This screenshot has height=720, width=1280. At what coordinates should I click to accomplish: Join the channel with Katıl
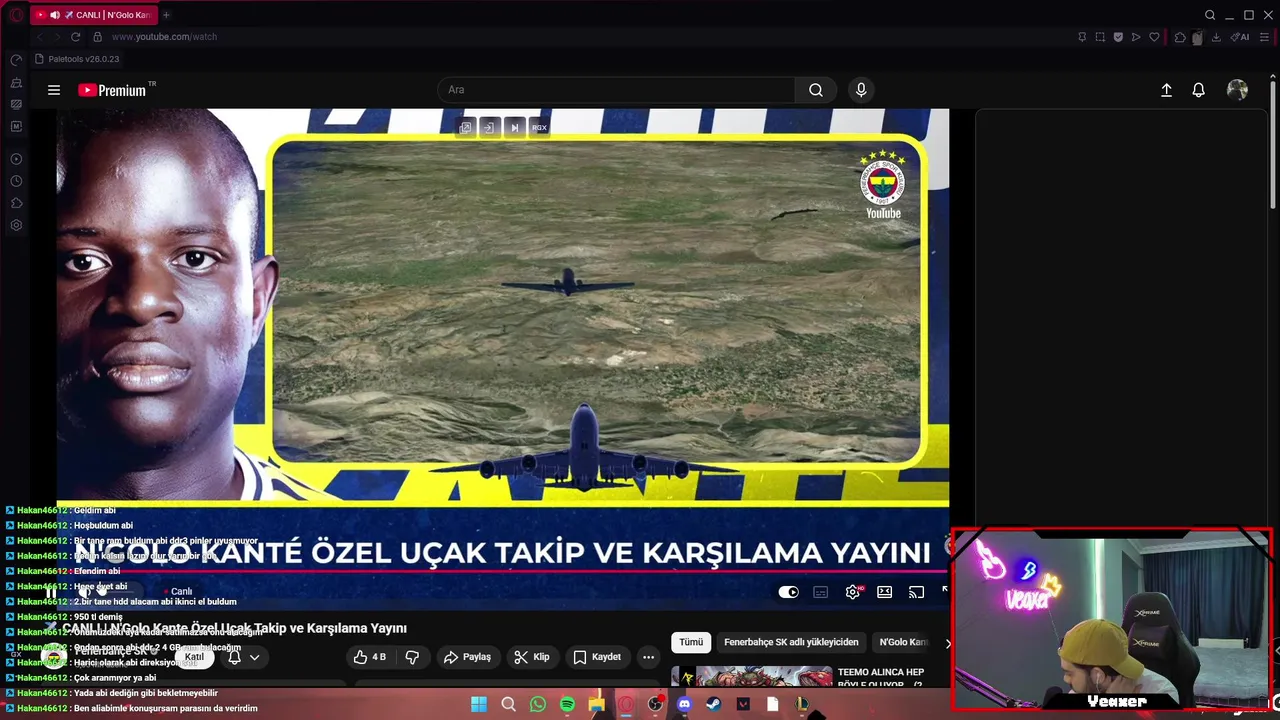point(194,657)
